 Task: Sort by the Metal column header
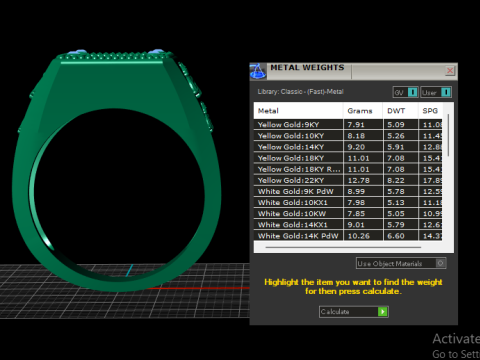[x=298, y=111]
